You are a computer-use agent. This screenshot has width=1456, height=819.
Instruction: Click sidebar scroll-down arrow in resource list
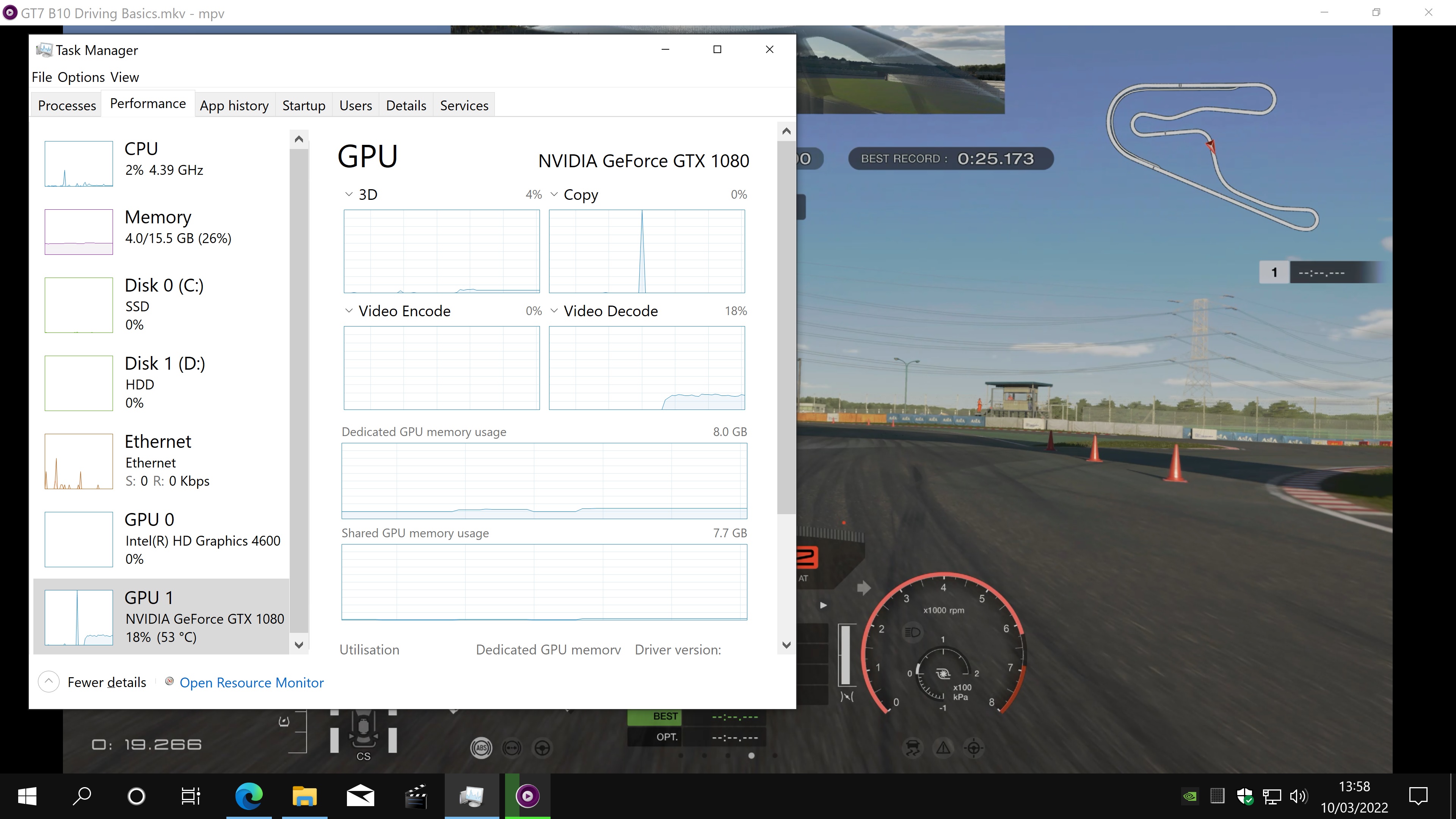pyautogui.click(x=299, y=644)
